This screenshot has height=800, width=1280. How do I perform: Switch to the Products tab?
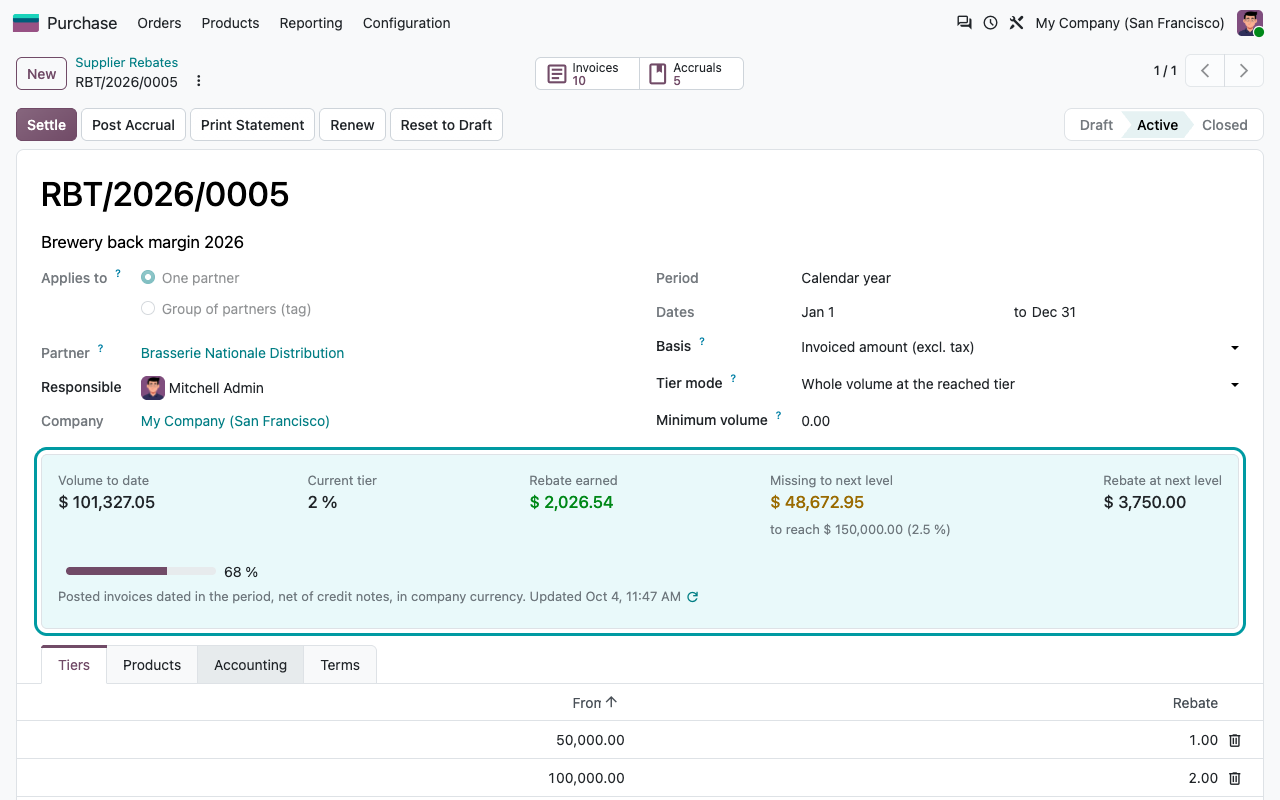[152, 665]
